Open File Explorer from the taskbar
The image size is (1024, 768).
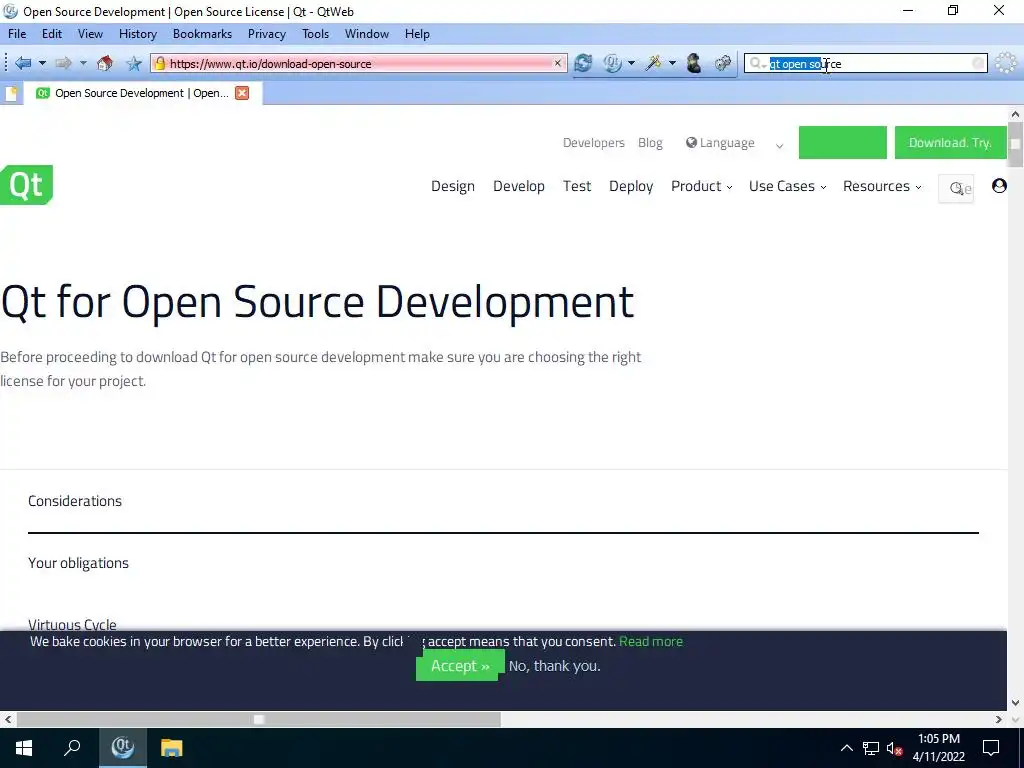[171, 748]
